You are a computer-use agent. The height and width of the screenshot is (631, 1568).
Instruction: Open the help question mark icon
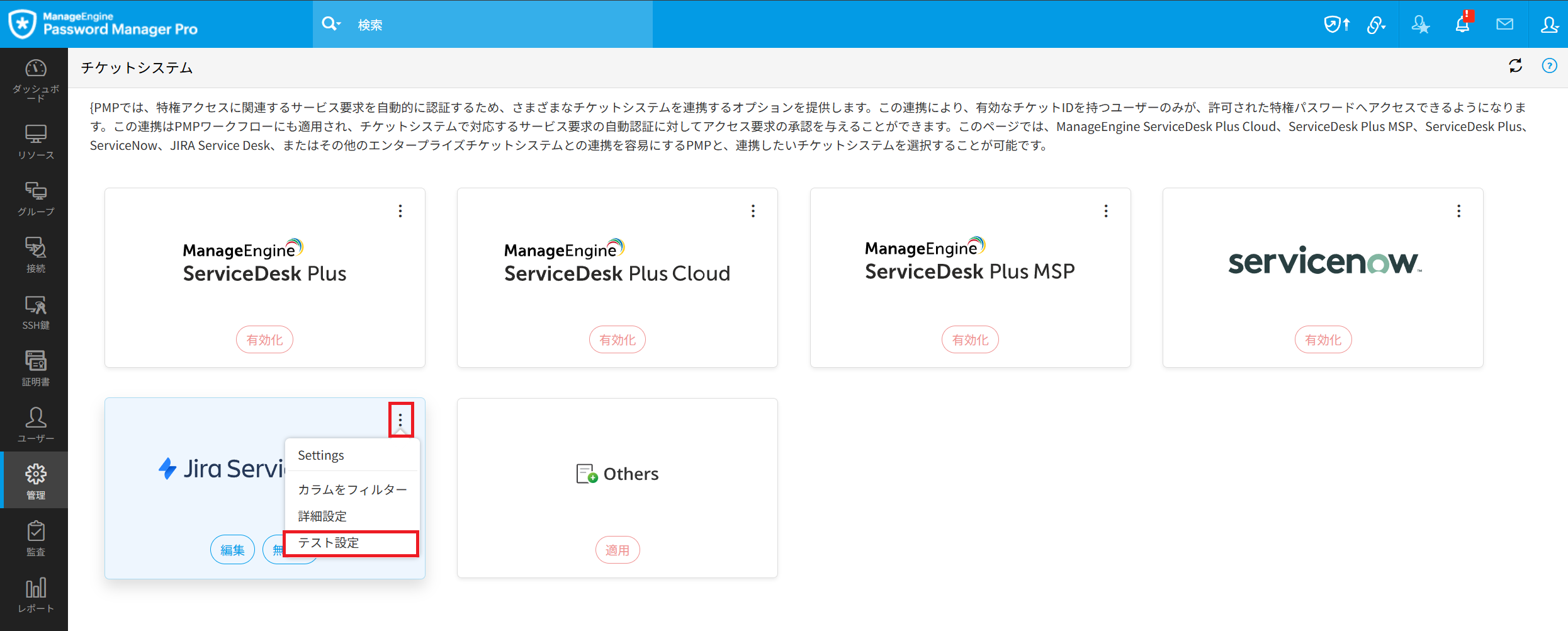click(1549, 66)
